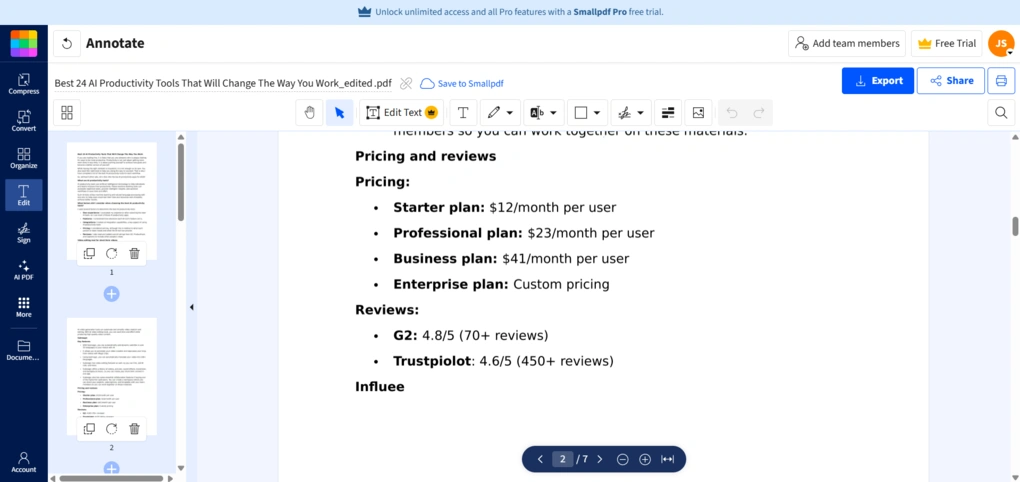The height and width of the screenshot is (482, 1020).
Task: Click Add team members button
Action: (847, 44)
